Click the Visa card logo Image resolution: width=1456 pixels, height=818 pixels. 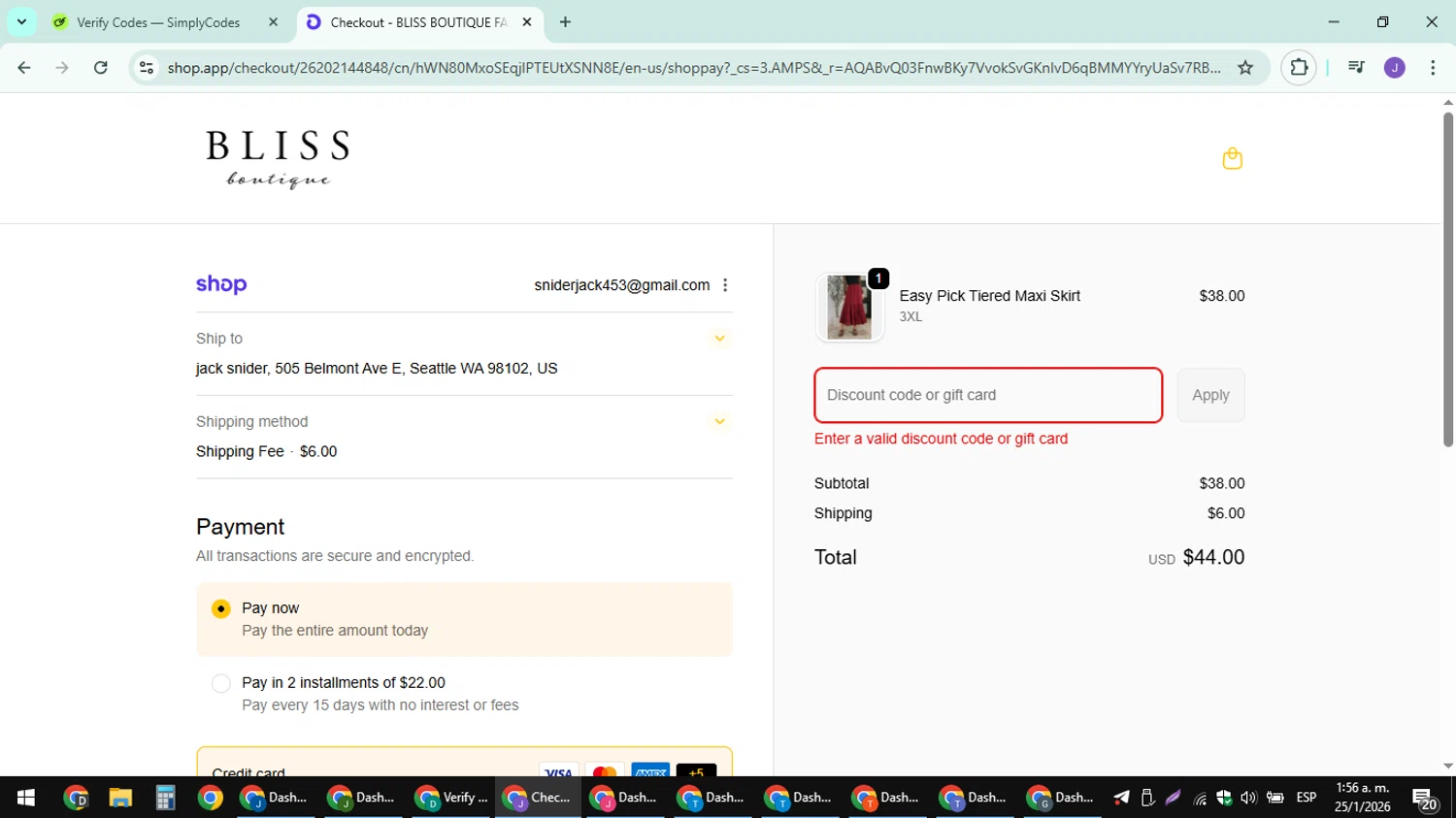(558, 772)
